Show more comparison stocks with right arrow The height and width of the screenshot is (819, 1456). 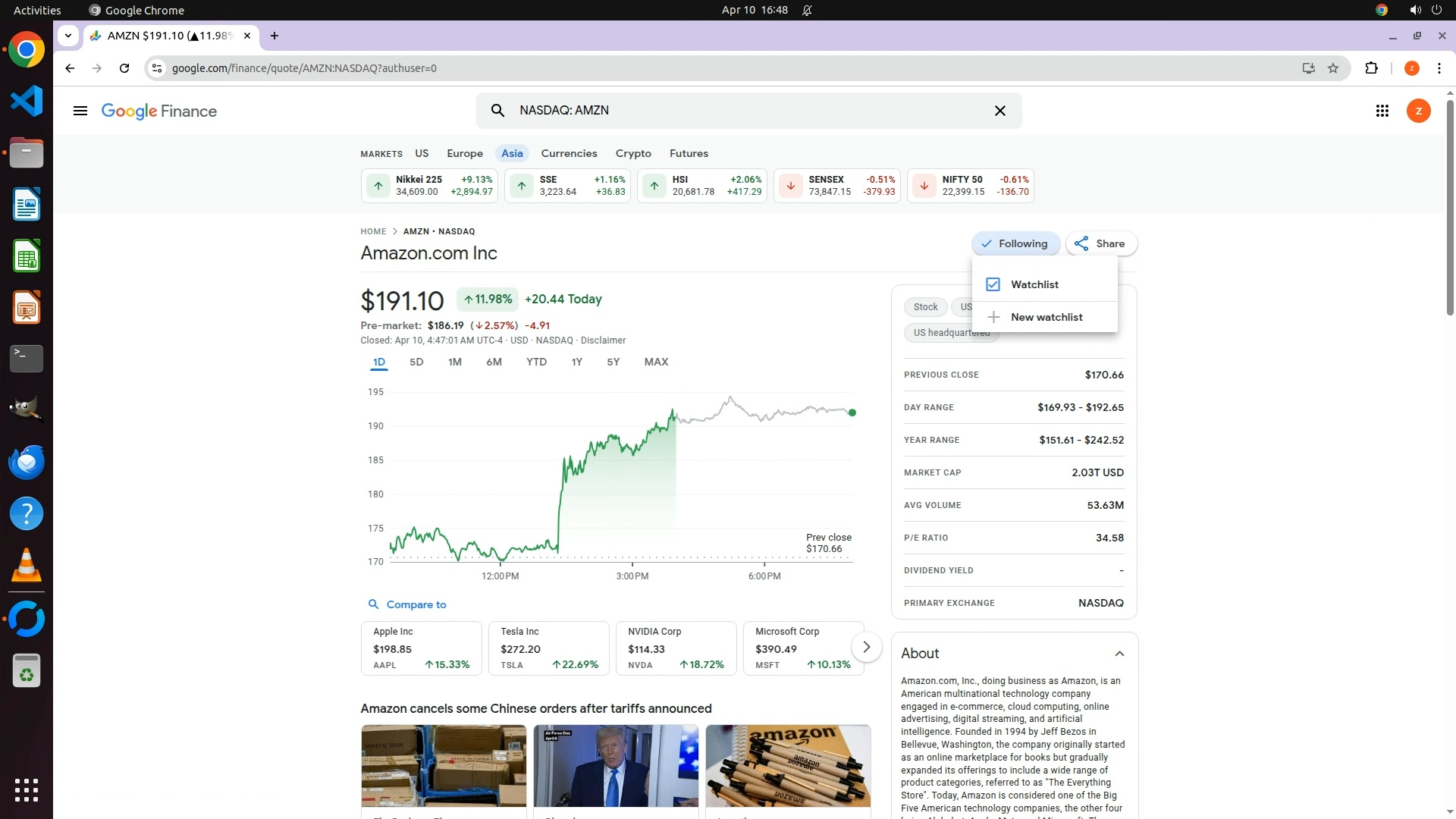[866, 647]
